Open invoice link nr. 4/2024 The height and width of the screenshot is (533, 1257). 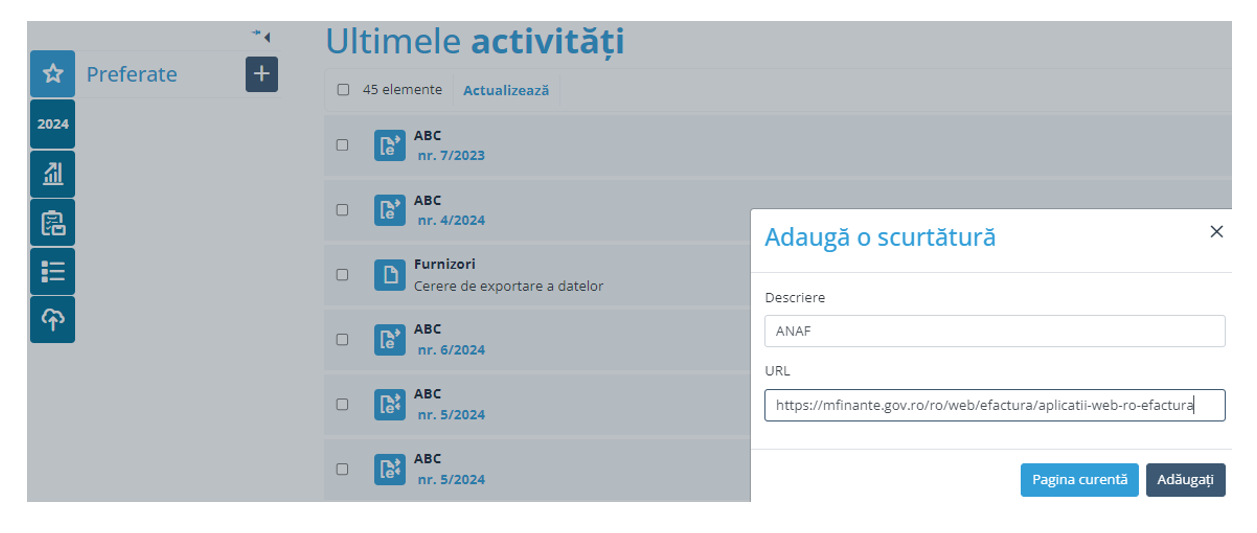(451, 220)
